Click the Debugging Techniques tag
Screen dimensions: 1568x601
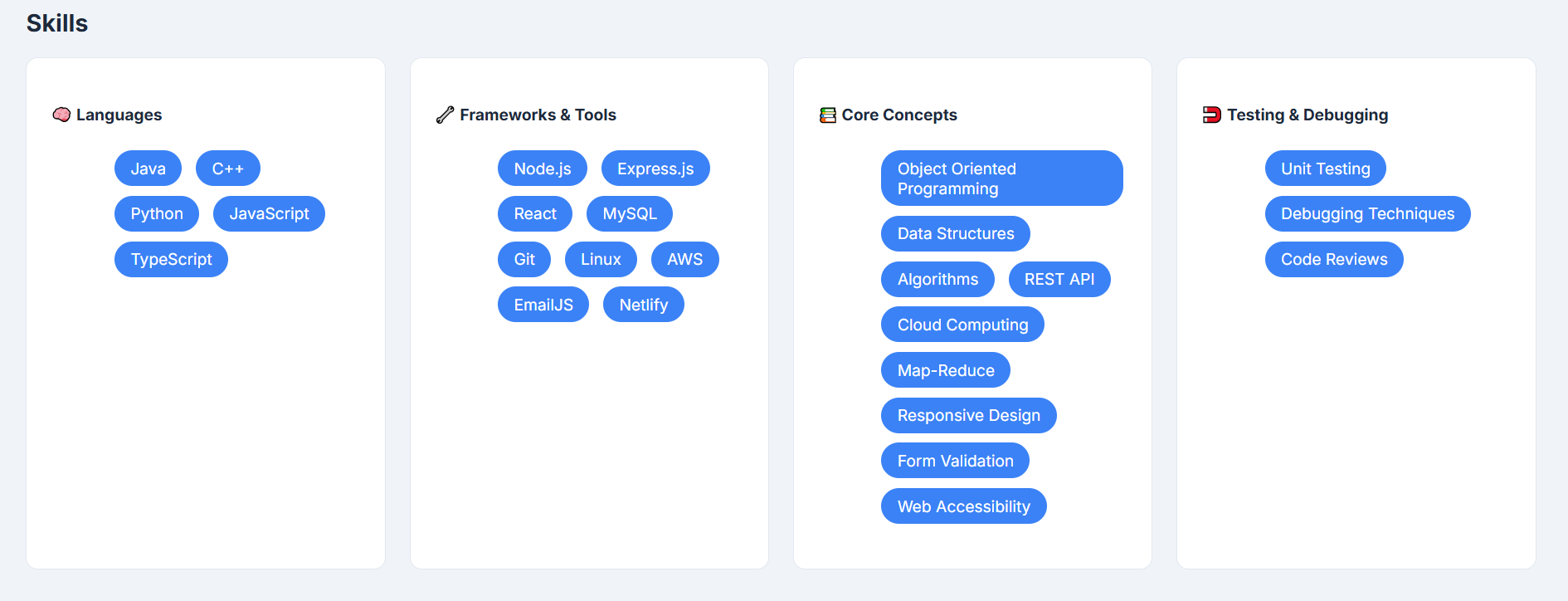[x=1367, y=213]
